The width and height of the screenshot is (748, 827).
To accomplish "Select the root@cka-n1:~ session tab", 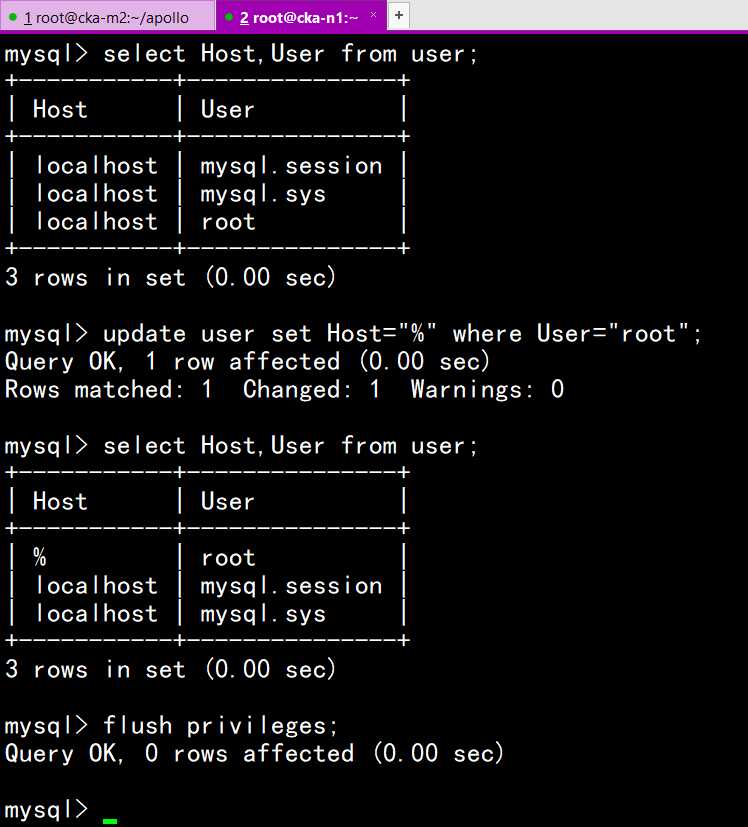I will click(x=299, y=18).
